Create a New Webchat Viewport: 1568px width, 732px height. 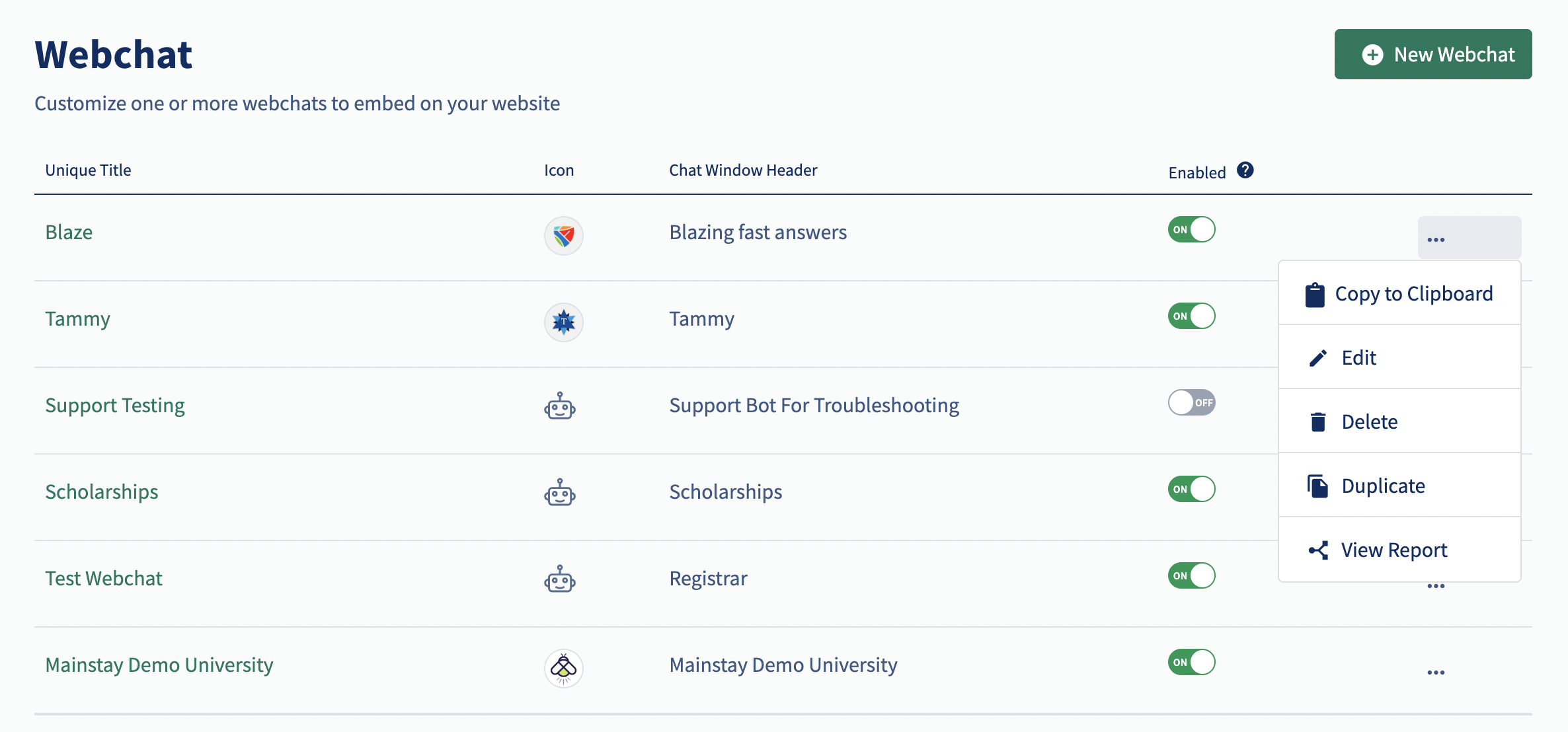[x=1432, y=54]
